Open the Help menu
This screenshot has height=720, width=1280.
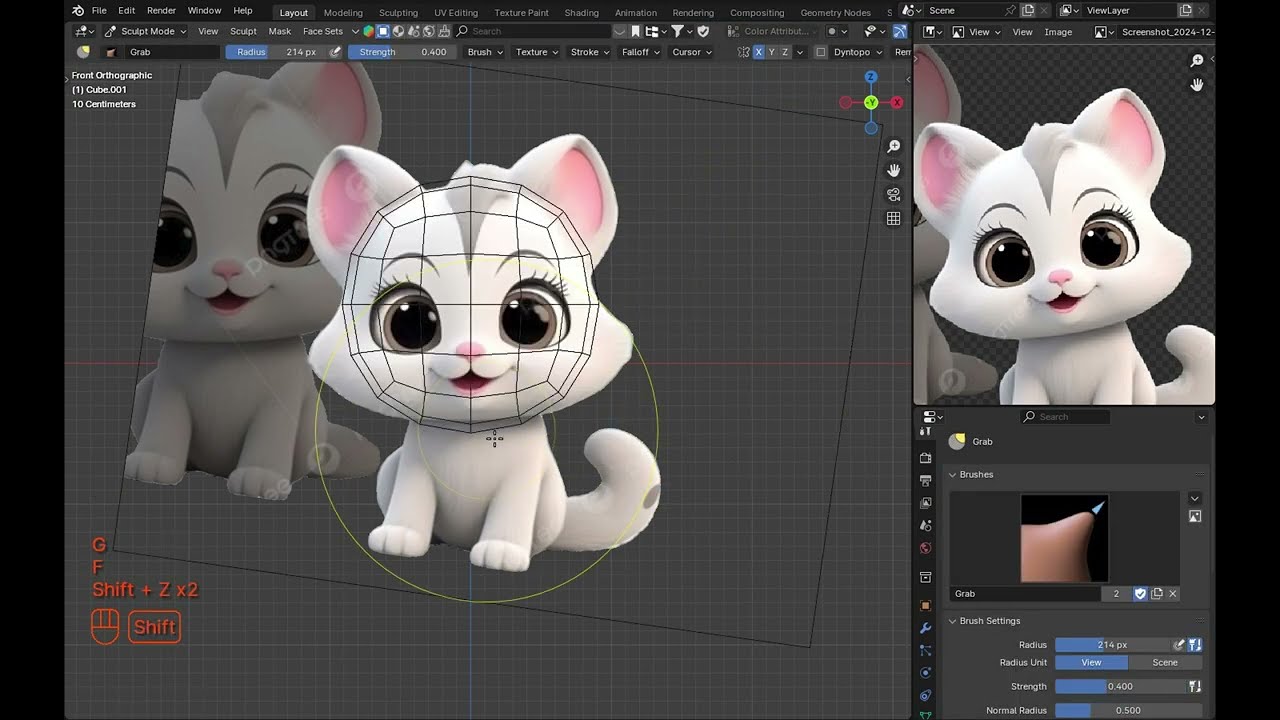tap(242, 11)
